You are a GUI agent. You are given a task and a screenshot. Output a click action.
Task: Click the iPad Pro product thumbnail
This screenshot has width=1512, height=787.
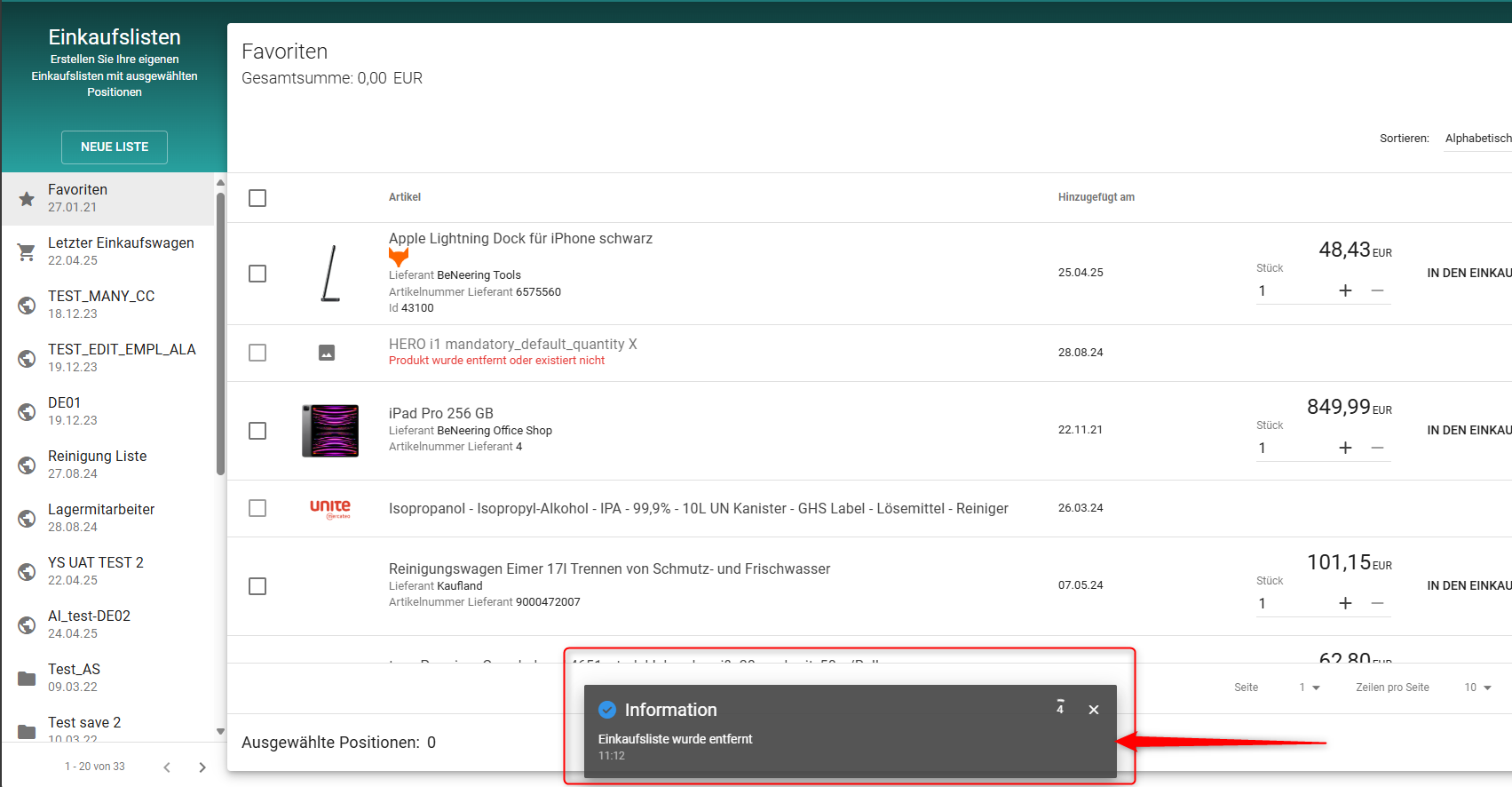click(330, 431)
